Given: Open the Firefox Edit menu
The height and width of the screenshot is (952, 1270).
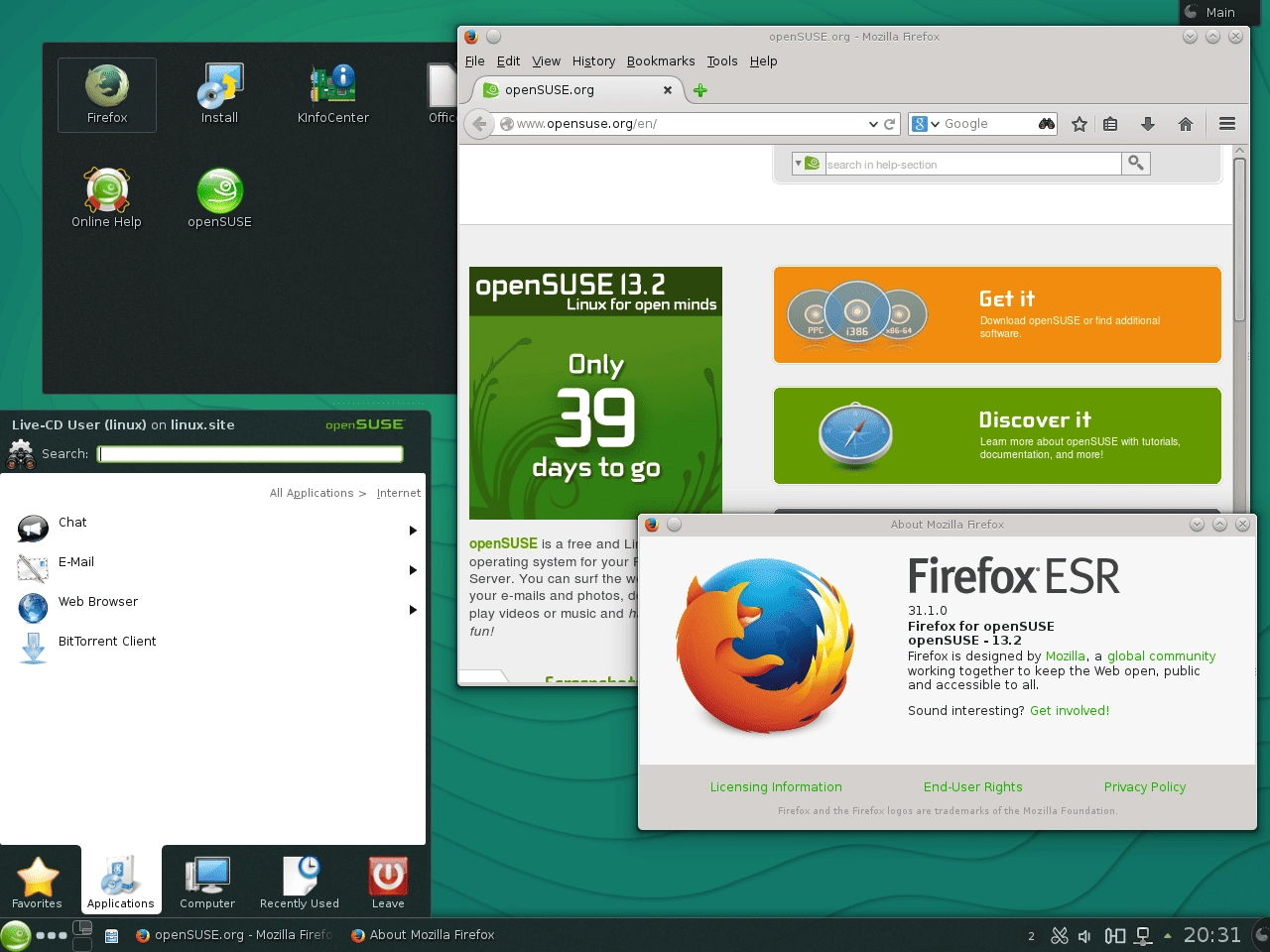Looking at the screenshot, I should pyautogui.click(x=508, y=61).
